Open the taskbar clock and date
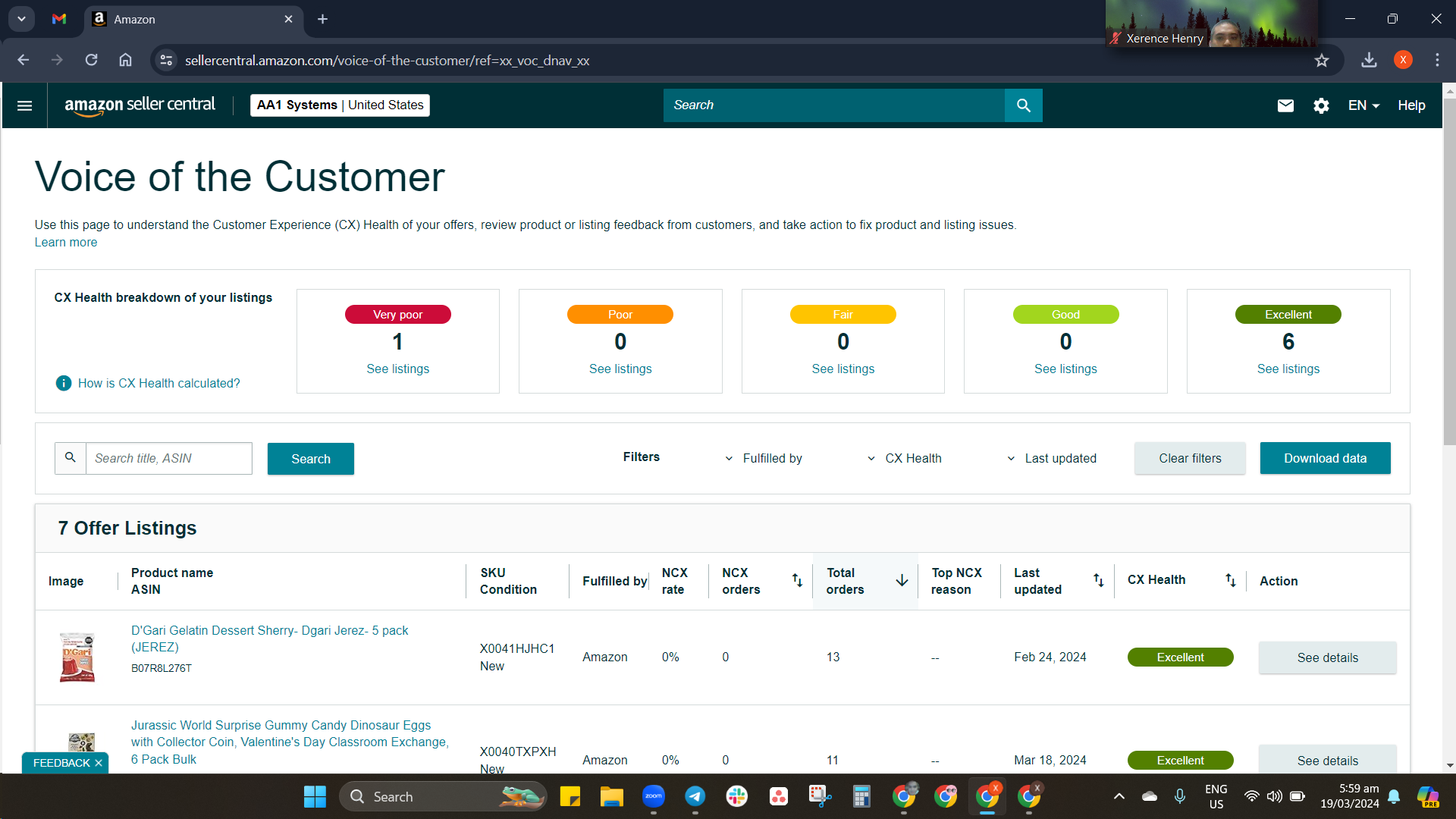Viewport: 1456px width, 819px height. coord(1349,796)
